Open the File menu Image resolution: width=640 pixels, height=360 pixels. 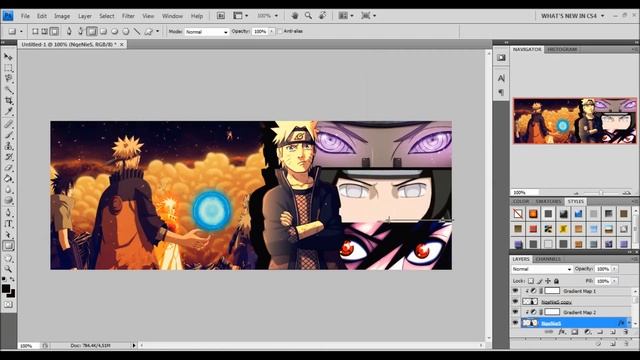point(25,16)
